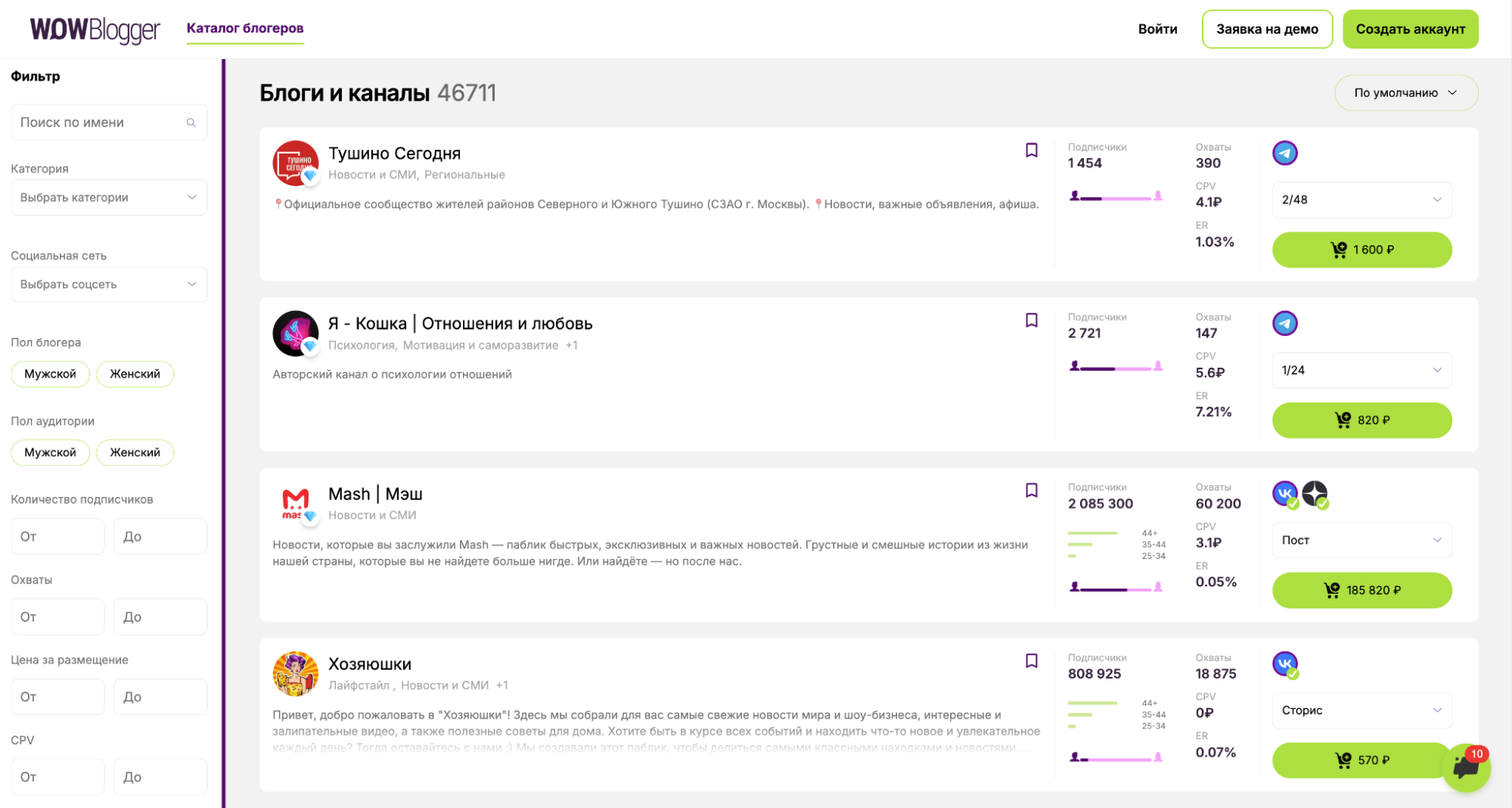1512x808 pixels.
Task: Click the От field under Количество подписчиков
Action: point(57,536)
